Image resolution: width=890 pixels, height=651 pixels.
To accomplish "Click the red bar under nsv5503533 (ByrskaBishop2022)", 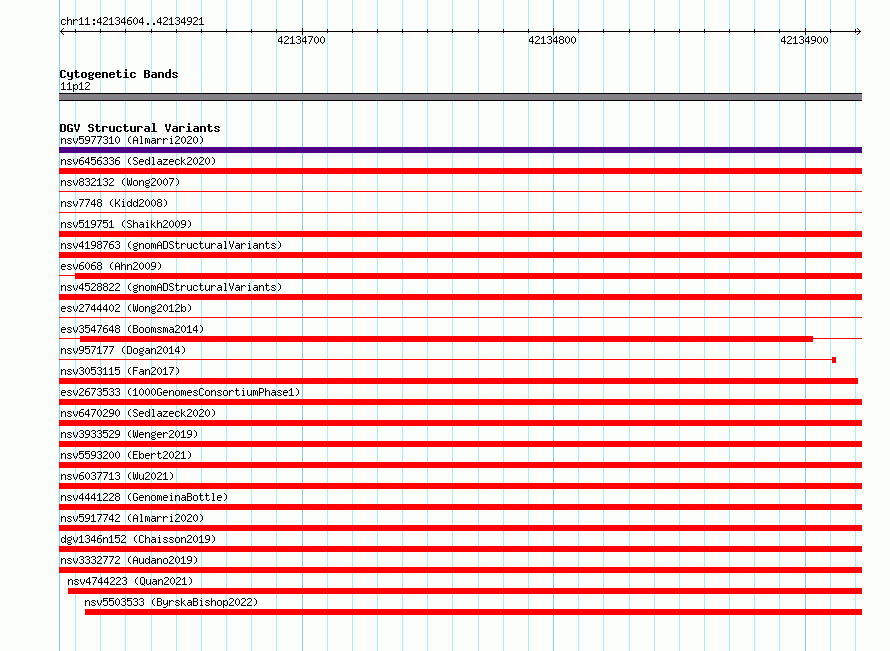I will point(473,612).
